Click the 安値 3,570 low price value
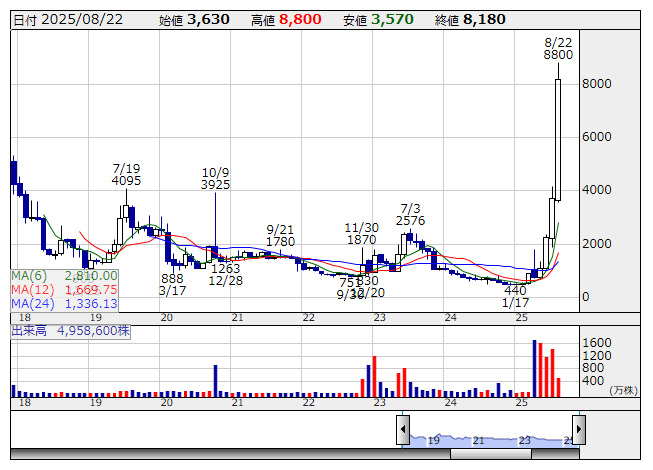The width and height of the screenshot is (653, 470). [392, 19]
